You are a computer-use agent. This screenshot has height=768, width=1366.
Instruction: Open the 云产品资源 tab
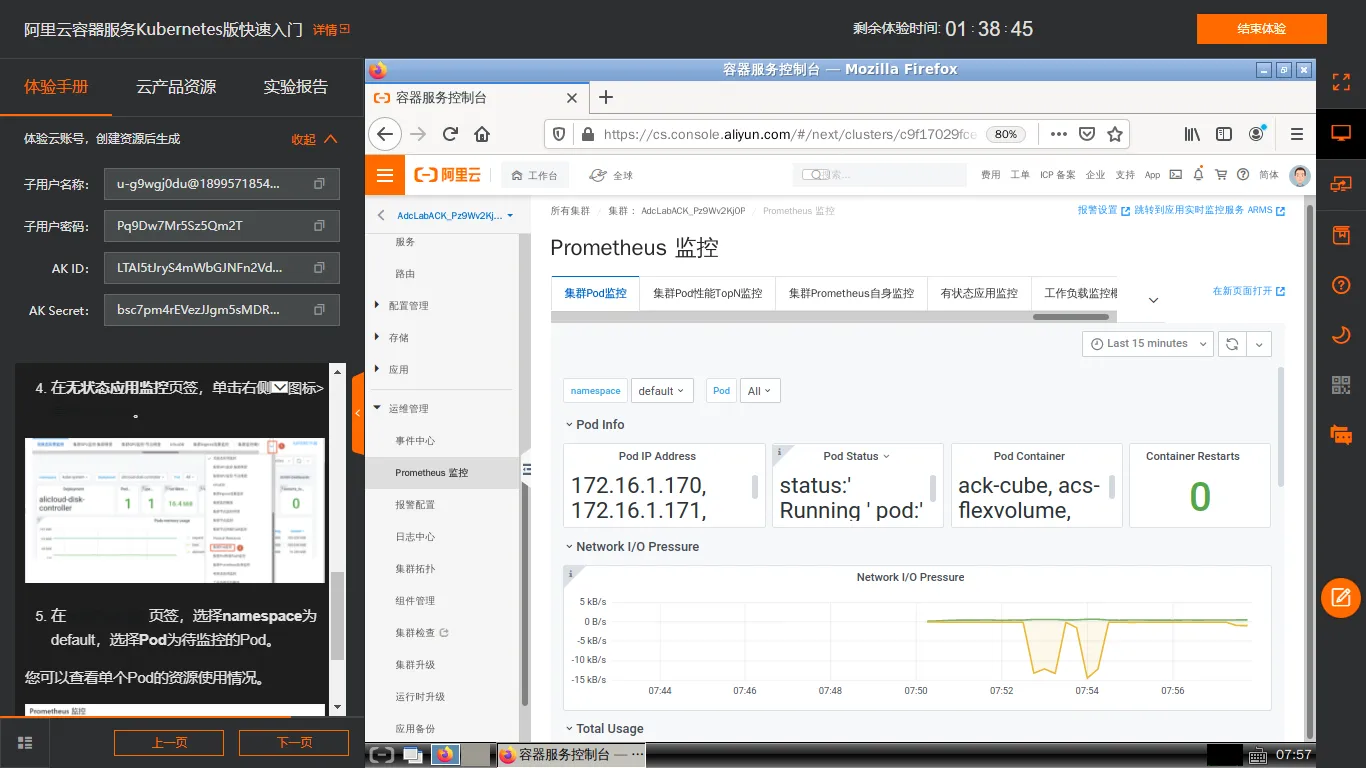tap(176, 87)
